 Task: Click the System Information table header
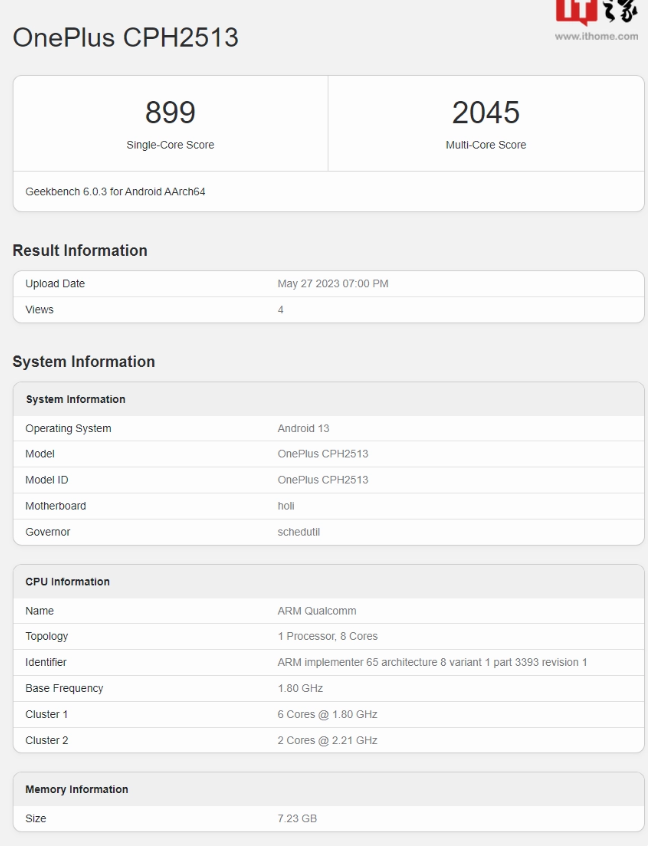click(x=76, y=399)
